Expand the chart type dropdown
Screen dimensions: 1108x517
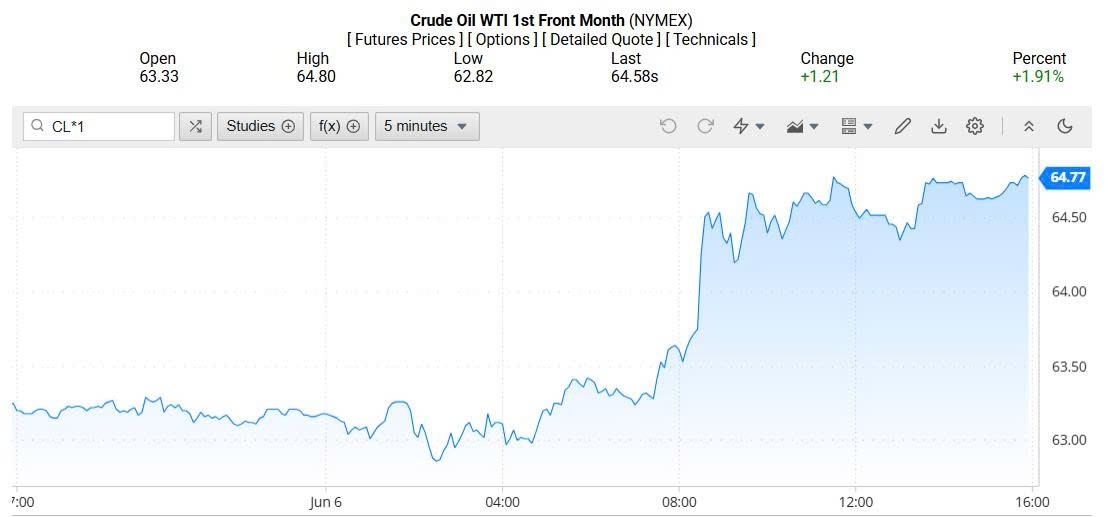coord(802,126)
